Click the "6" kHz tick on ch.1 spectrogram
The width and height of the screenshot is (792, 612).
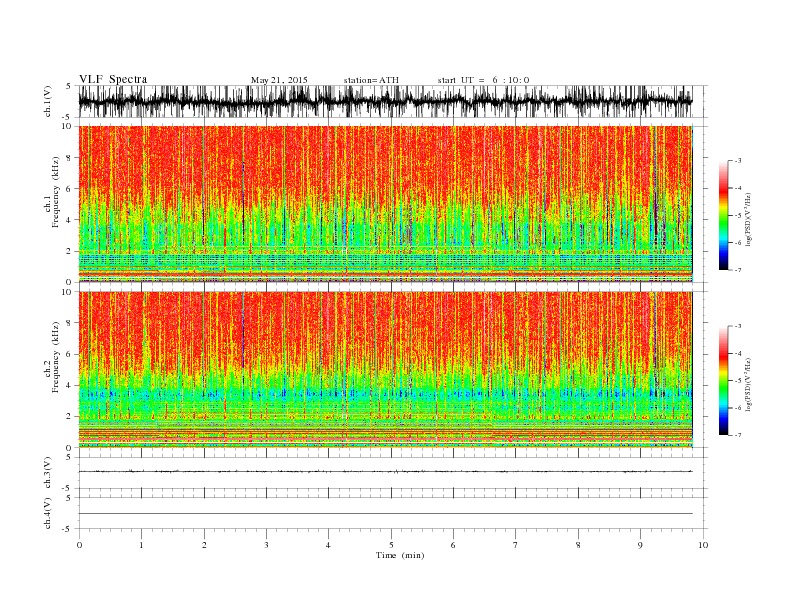(70, 189)
